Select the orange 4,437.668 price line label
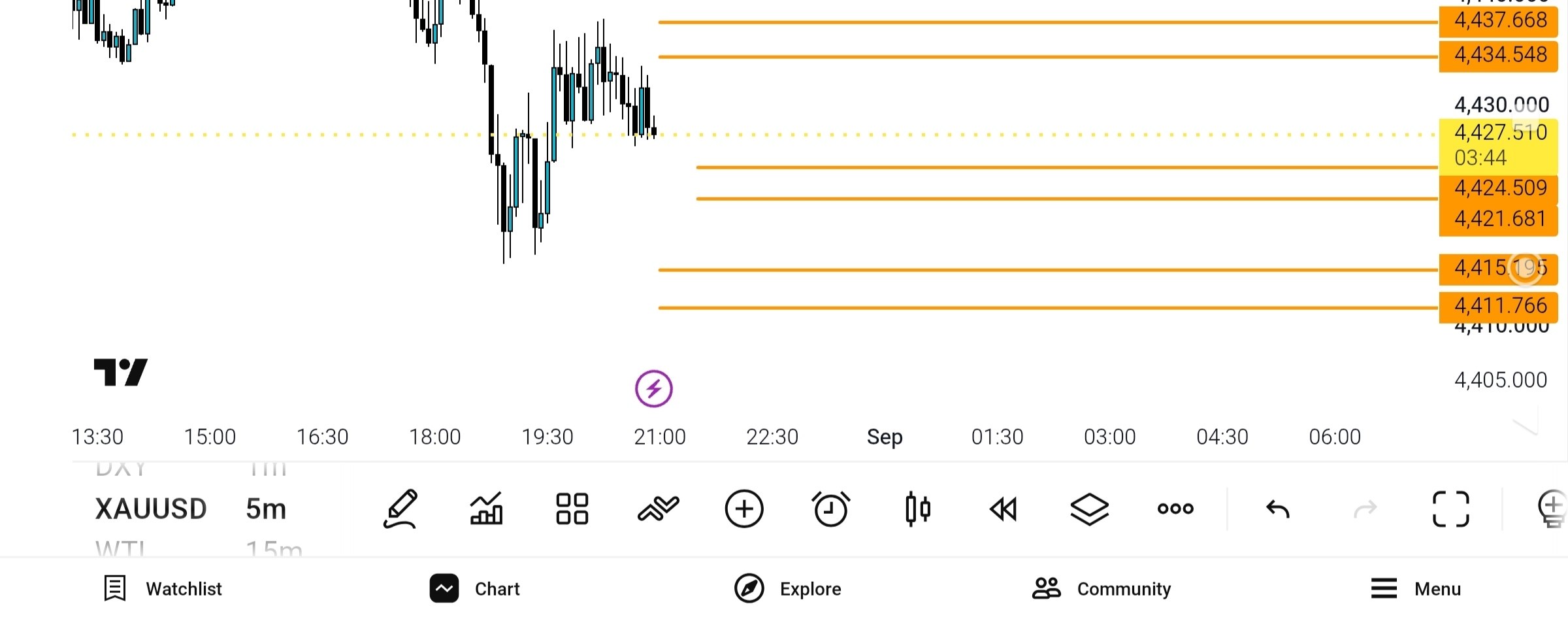Screen dimensions: 1568x621 tap(1499, 20)
